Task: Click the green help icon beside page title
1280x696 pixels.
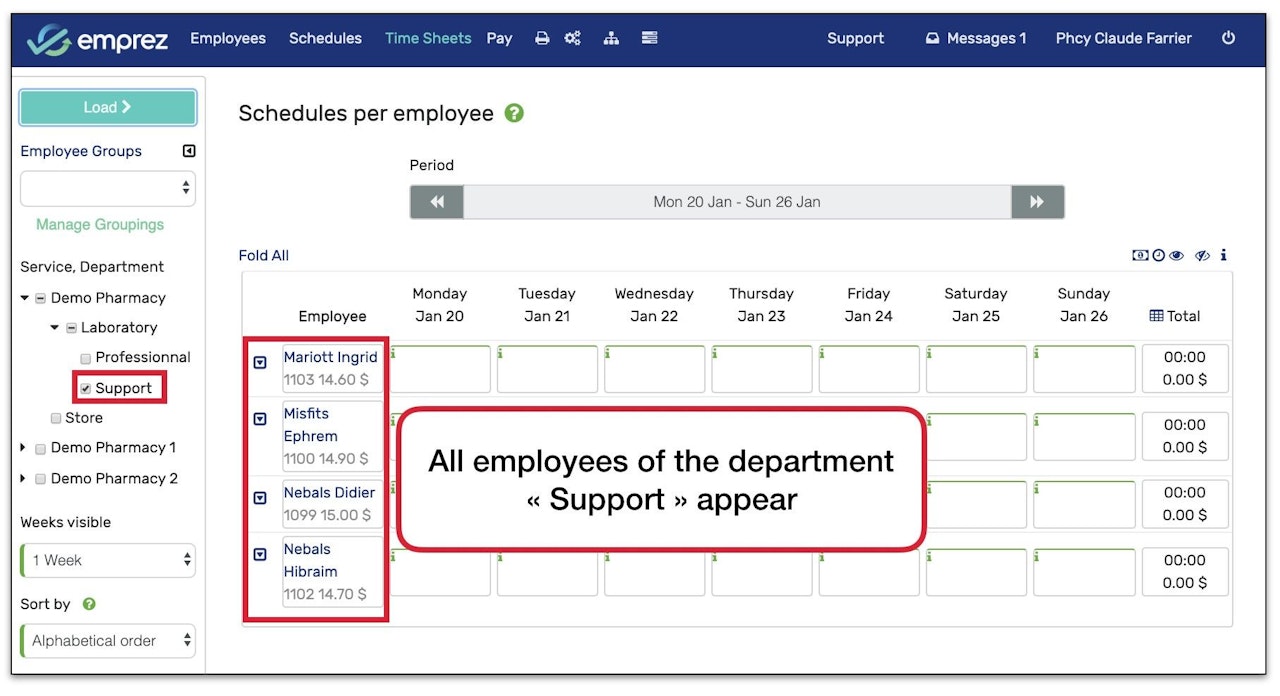Action: pos(514,113)
